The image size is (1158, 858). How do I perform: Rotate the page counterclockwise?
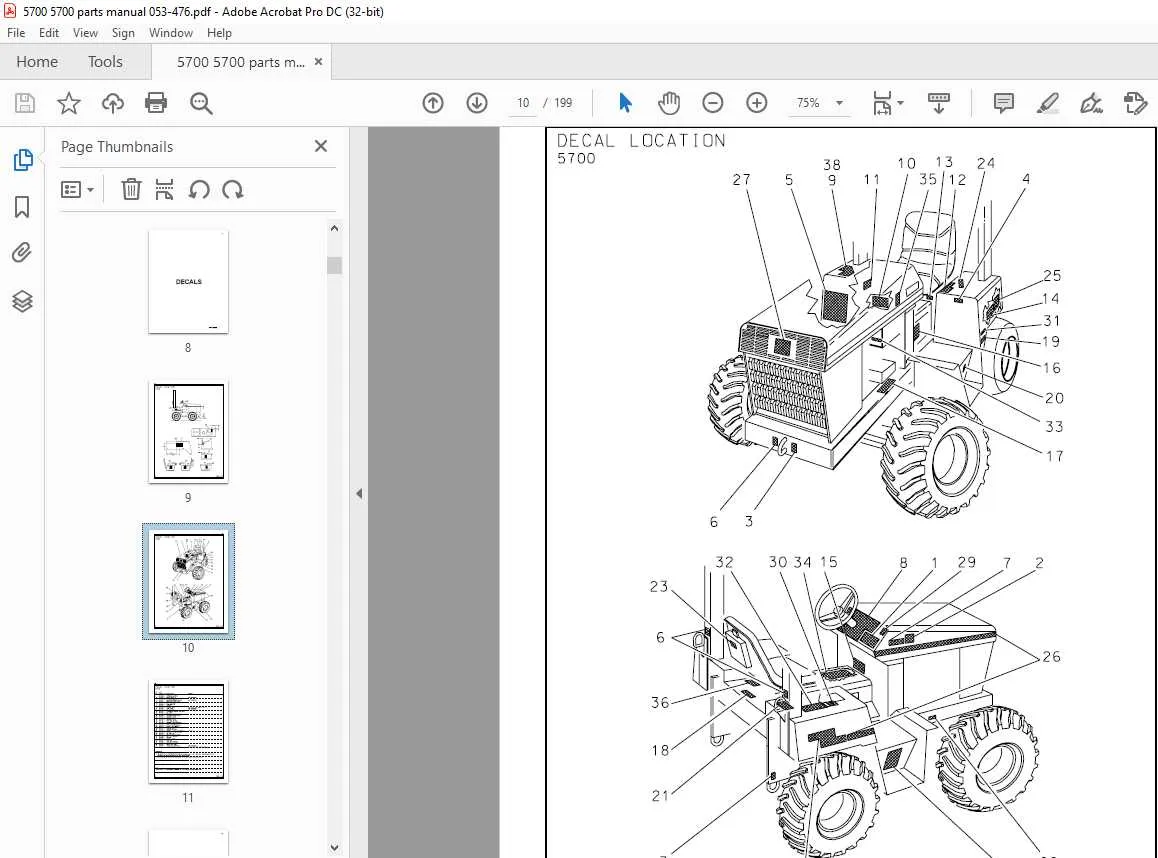[x=199, y=190]
